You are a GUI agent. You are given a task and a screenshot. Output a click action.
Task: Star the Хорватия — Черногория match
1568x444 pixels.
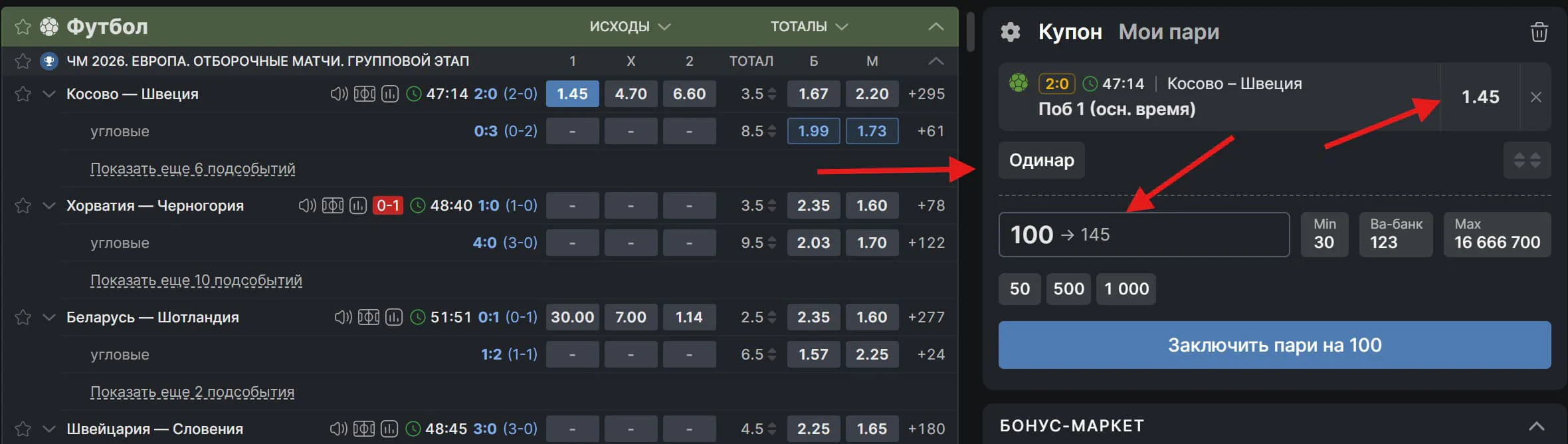pyautogui.click(x=23, y=205)
